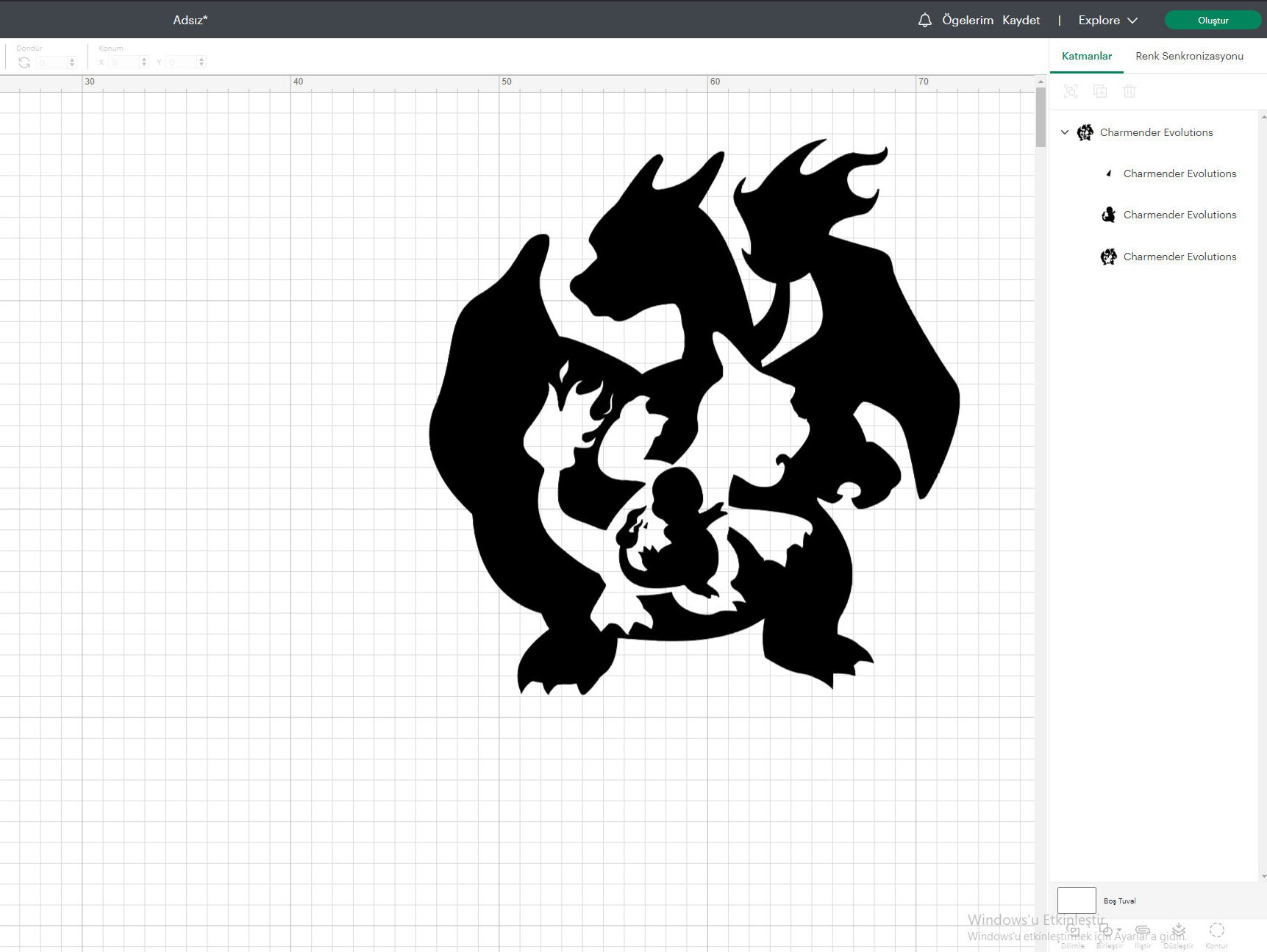The height and width of the screenshot is (952, 1267).
Task: Open the Katmanlar tab
Action: click(1086, 56)
